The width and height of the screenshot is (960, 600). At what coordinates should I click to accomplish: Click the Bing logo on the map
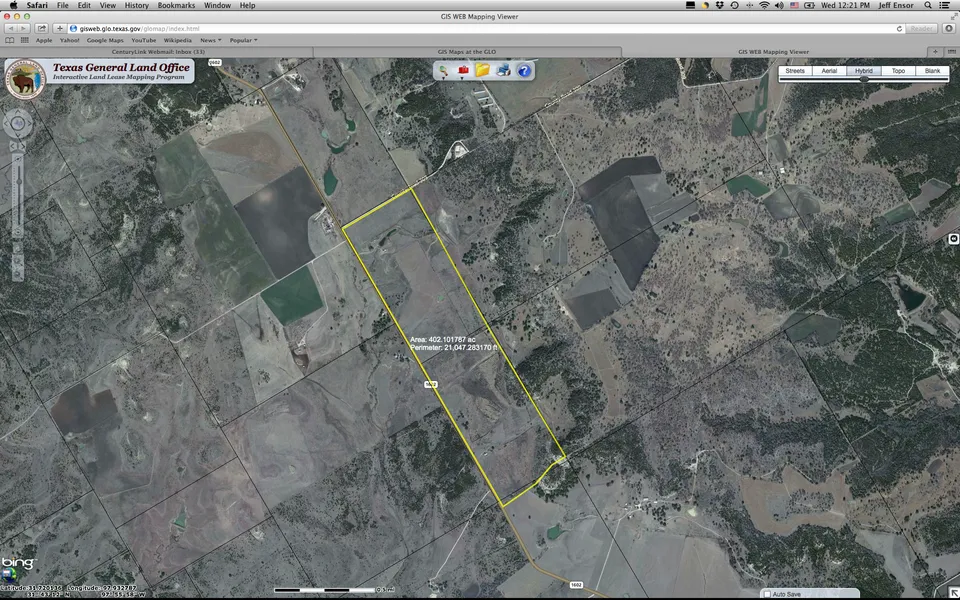pyautogui.click(x=17, y=568)
